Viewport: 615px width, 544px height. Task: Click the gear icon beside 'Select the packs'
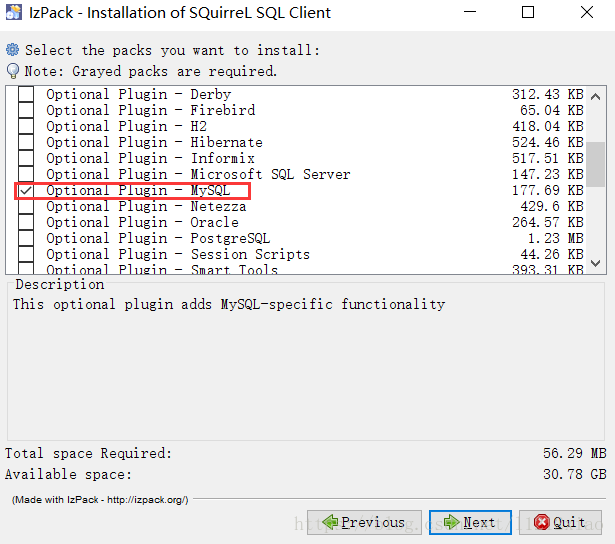[x=13, y=50]
